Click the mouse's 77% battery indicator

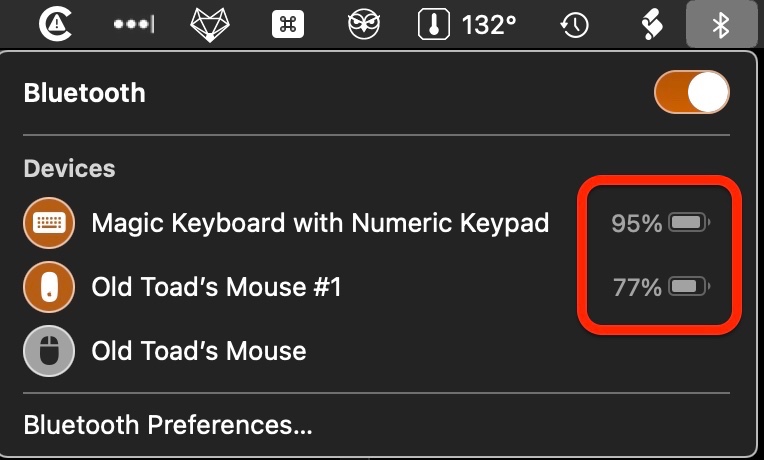click(x=660, y=288)
